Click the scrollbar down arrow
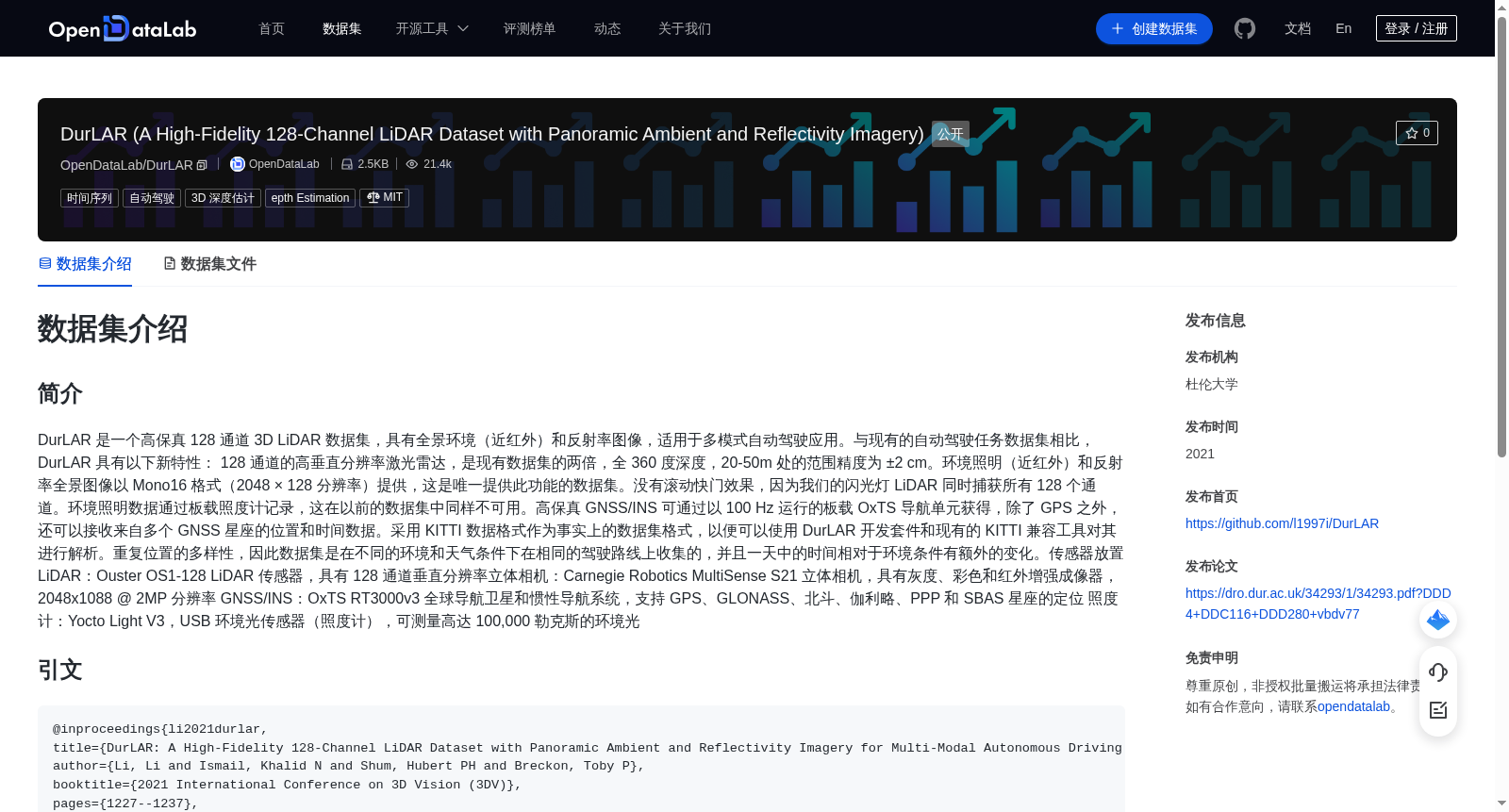This screenshot has width=1509, height=812. [x=1501, y=804]
